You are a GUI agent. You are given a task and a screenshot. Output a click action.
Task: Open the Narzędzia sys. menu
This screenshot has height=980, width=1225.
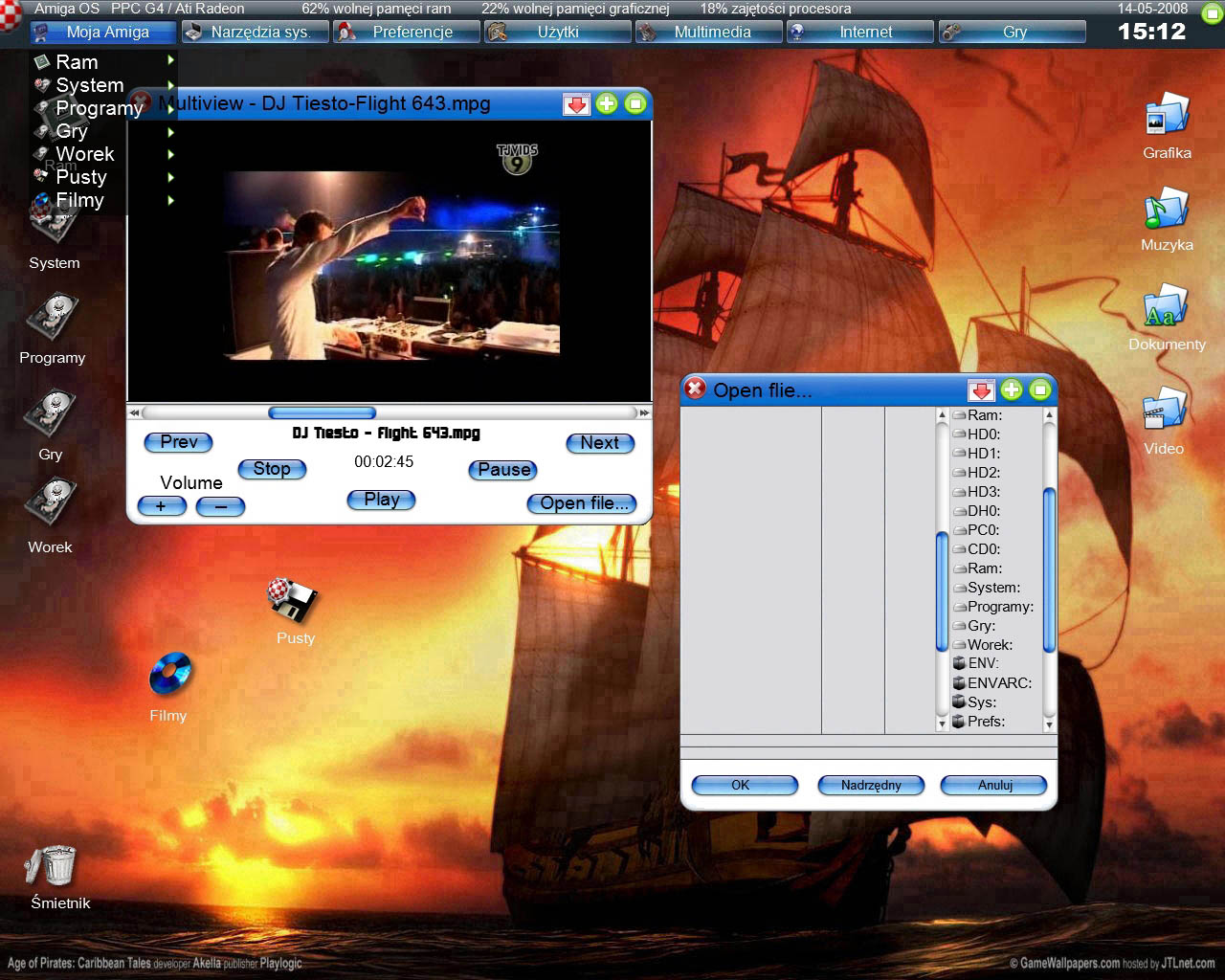[255, 32]
